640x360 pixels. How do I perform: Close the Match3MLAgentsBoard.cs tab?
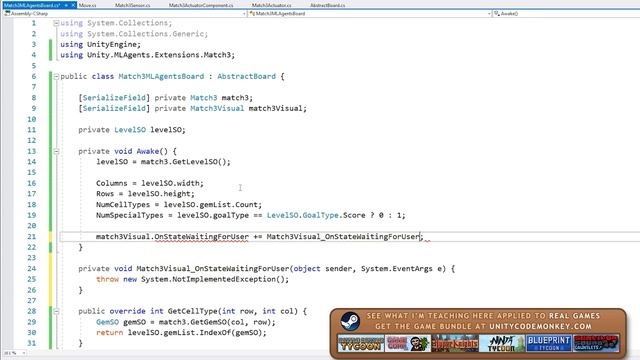point(73,5)
